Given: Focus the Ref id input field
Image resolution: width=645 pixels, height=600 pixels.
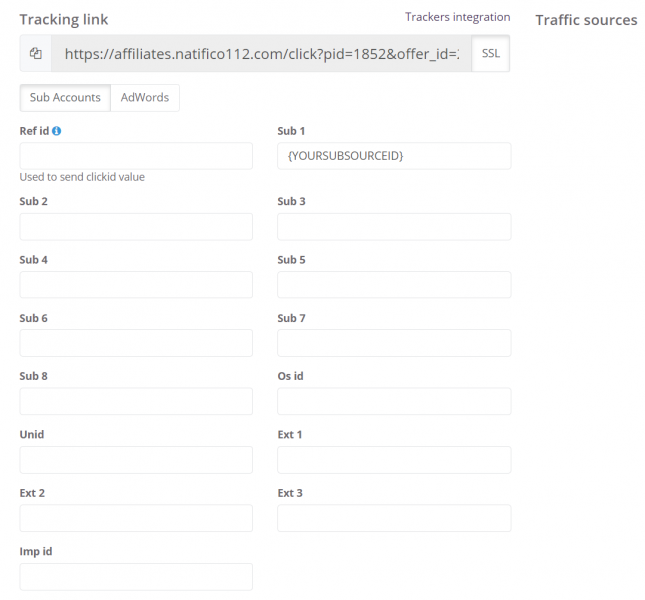Looking at the screenshot, I should (136, 156).
